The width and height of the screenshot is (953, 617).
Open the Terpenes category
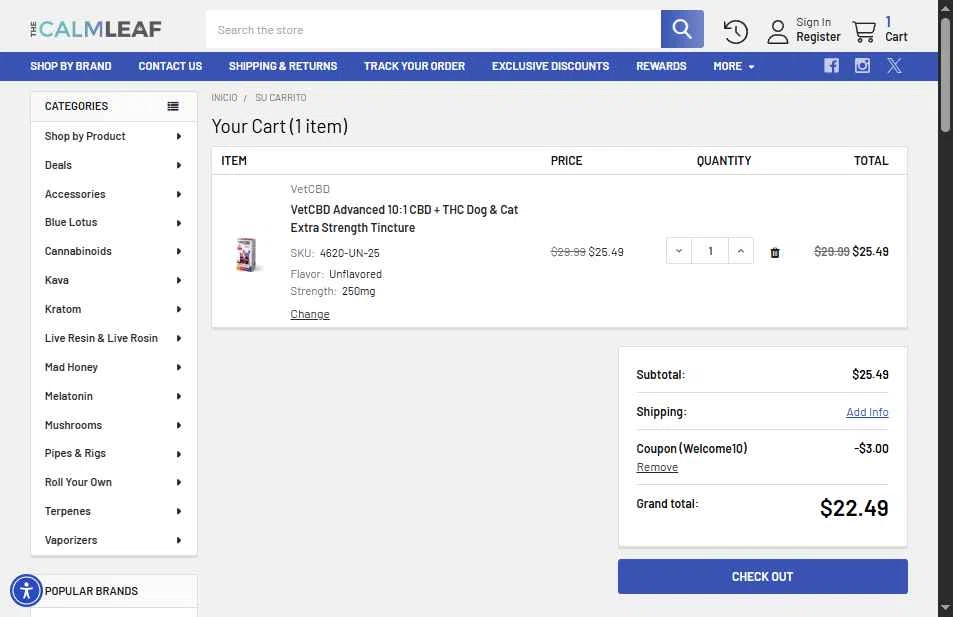point(67,512)
